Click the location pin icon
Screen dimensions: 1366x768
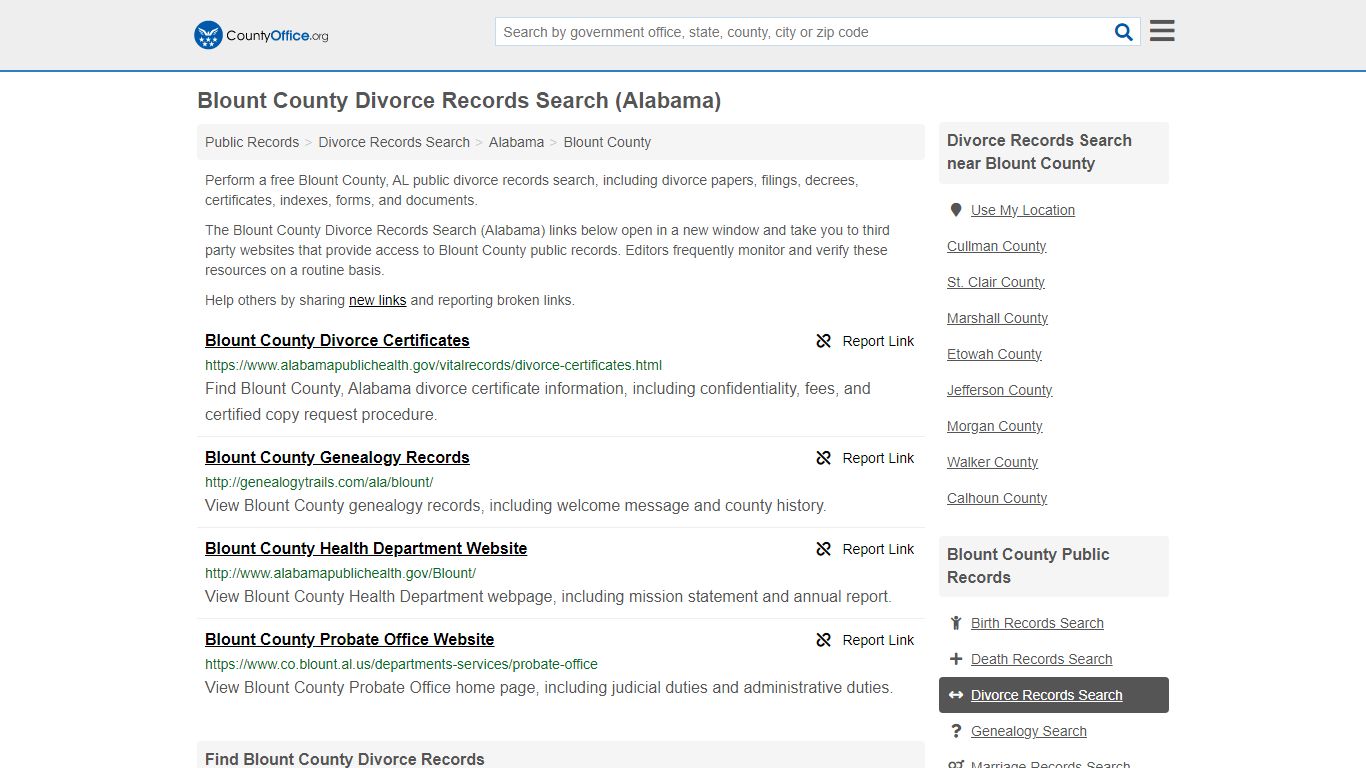click(x=956, y=210)
